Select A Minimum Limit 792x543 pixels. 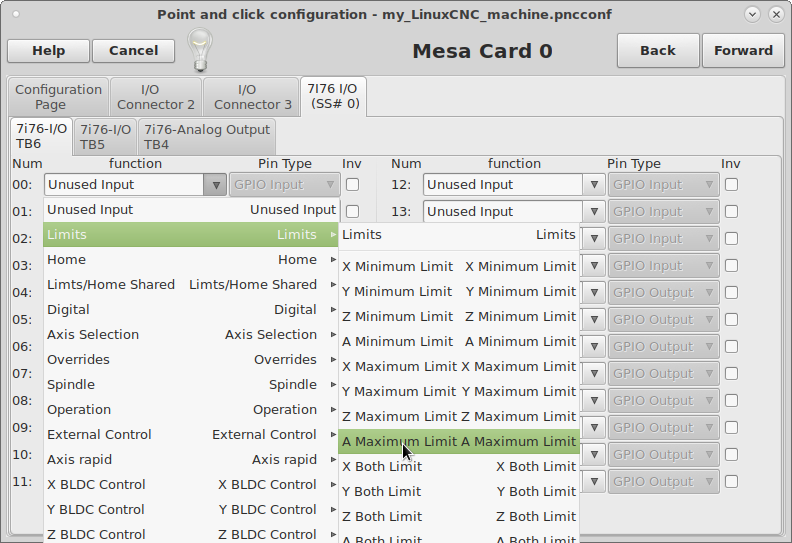[459, 342]
